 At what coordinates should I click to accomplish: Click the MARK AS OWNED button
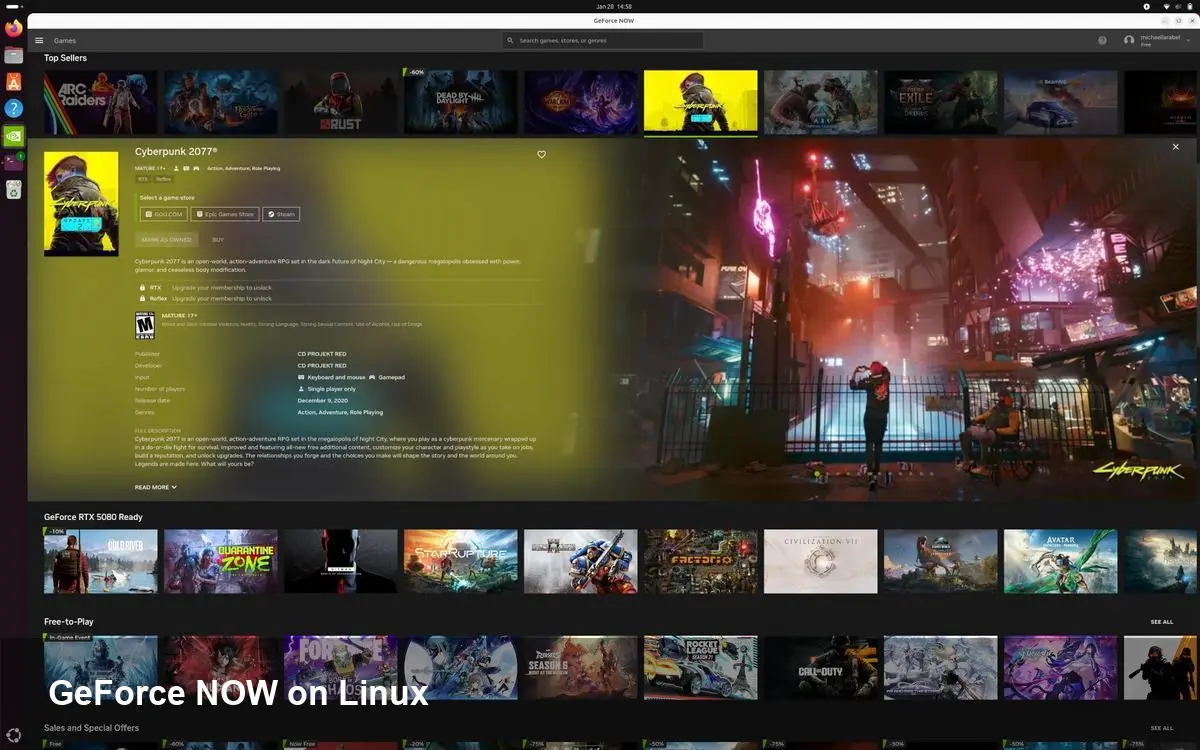166,239
